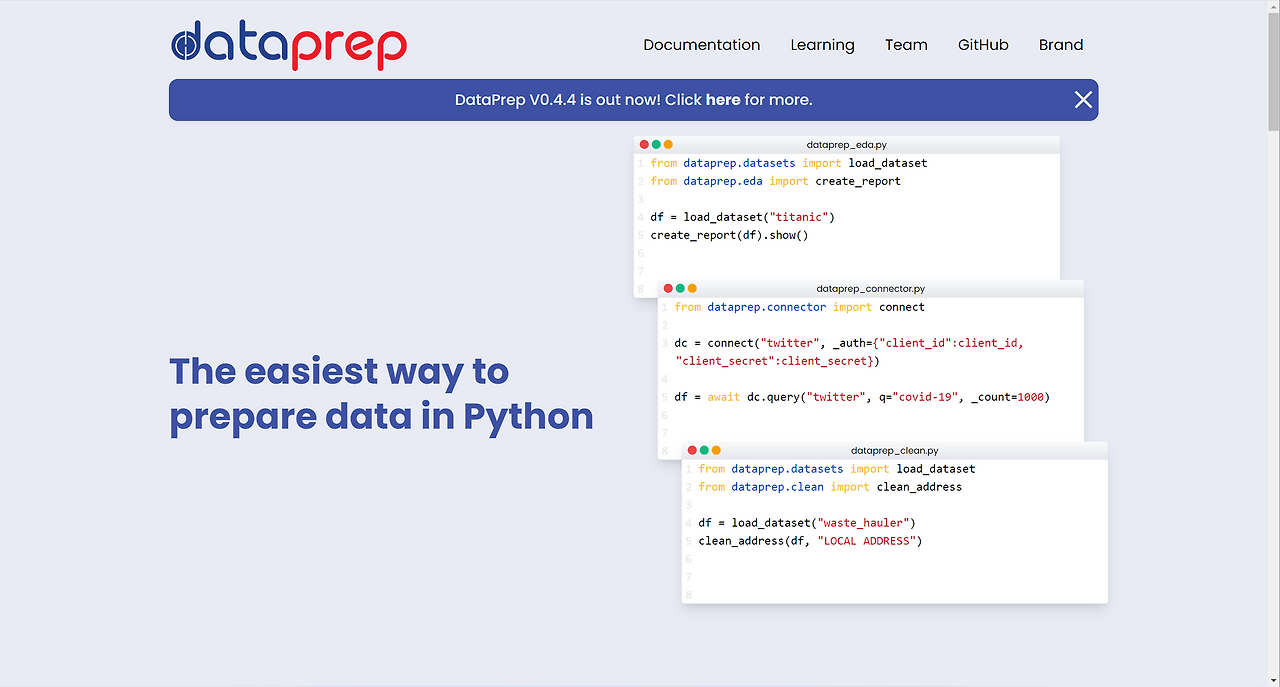
Task: Click orange dot on dataprep_clean.py window
Action: tap(716, 451)
